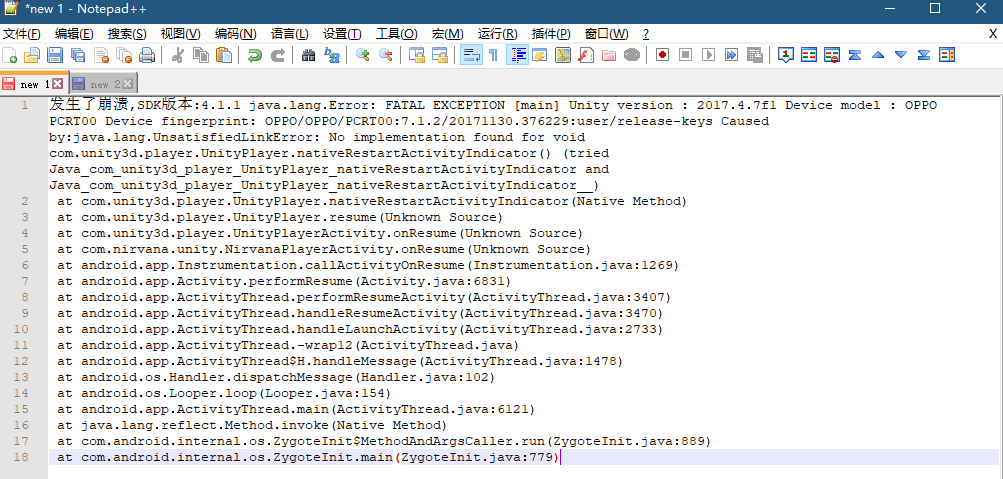The height and width of the screenshot is (479, 1003).
Task: Open the user defined language dialog icon
Action: pos(539,56)
